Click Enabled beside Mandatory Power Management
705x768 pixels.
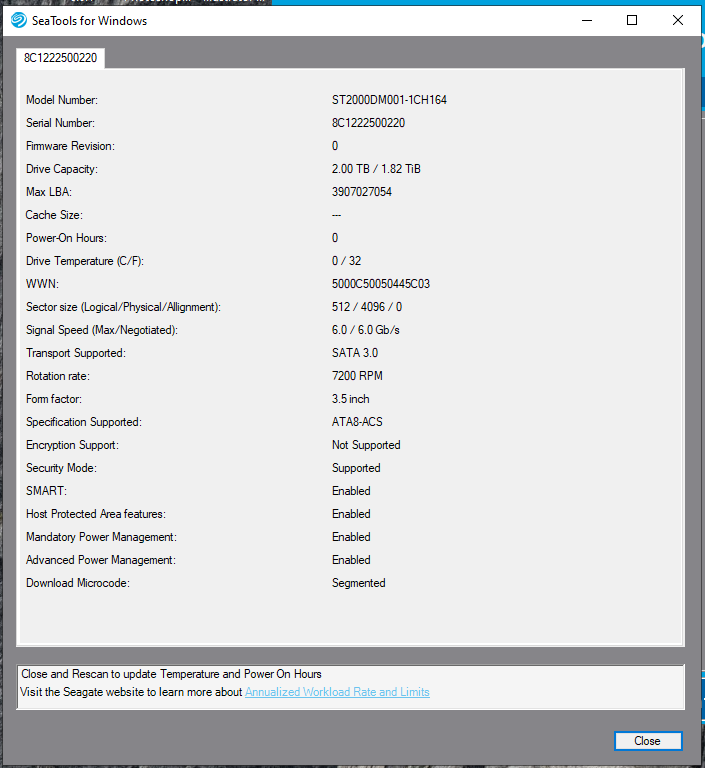(351, 537)
